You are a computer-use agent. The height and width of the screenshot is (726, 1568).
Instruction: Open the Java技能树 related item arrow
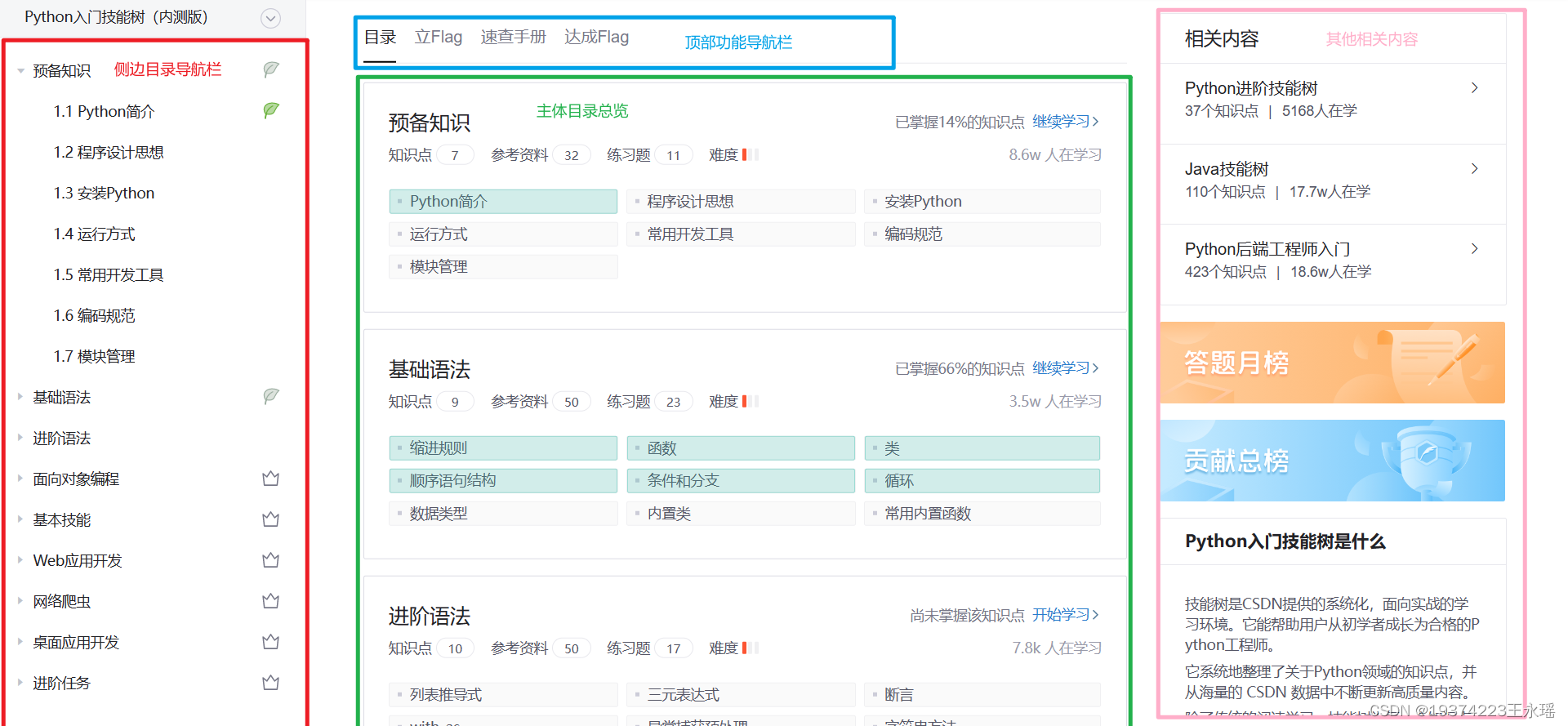1474,169
